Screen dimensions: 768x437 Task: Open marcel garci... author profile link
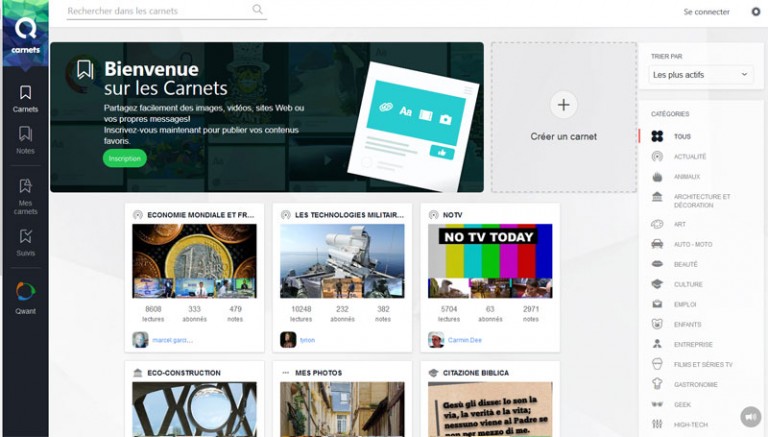(x=172, y=340)
